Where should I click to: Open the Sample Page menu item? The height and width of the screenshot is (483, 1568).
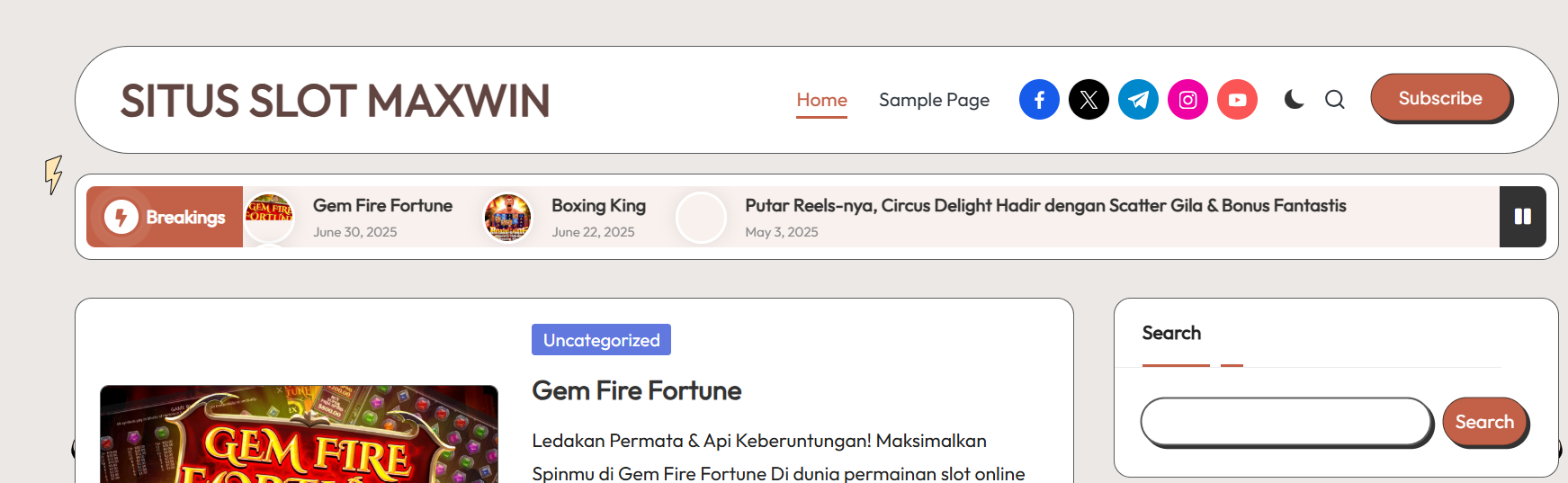pos(934,100)
